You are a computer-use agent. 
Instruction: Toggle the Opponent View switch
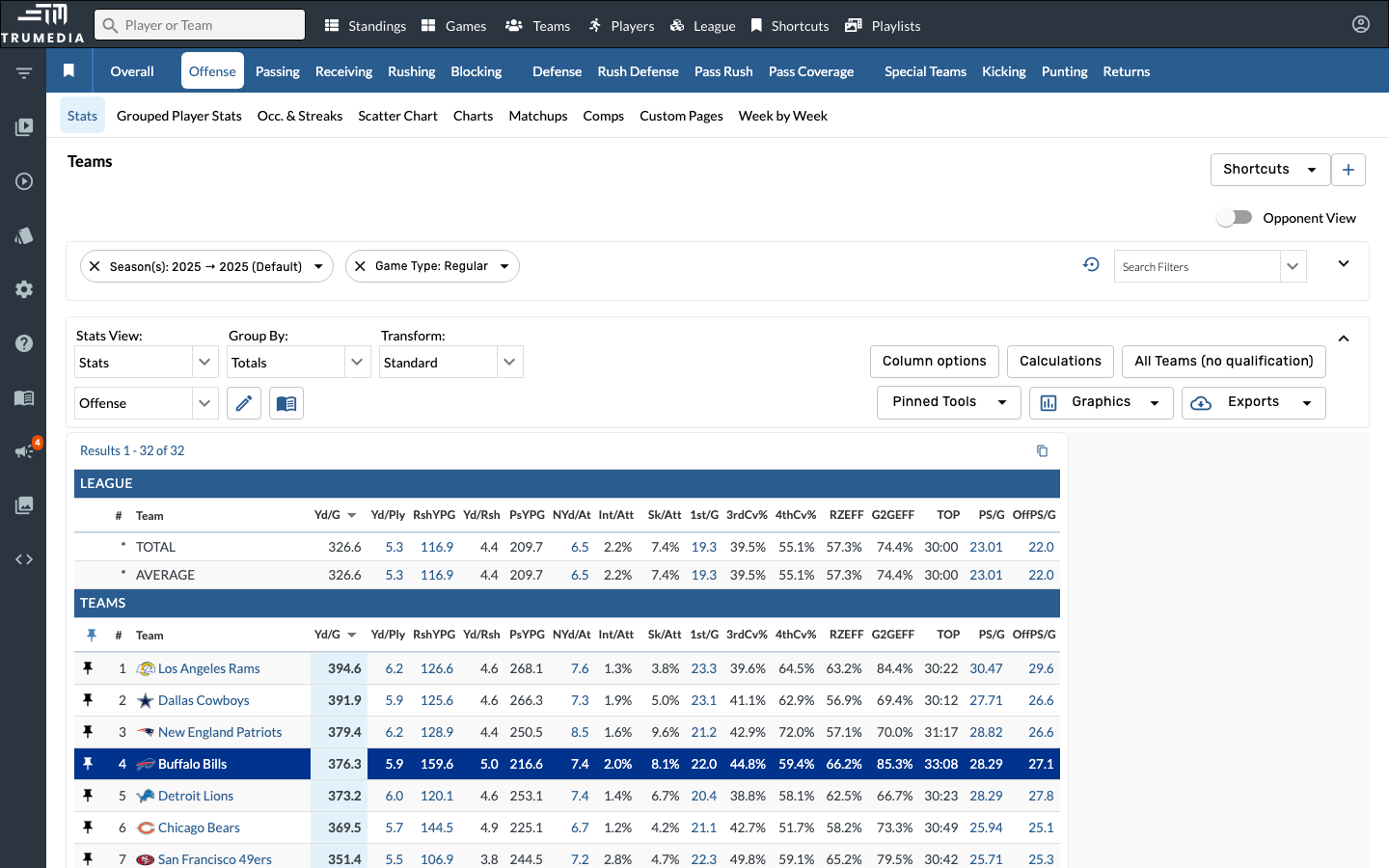(1235, 218)
